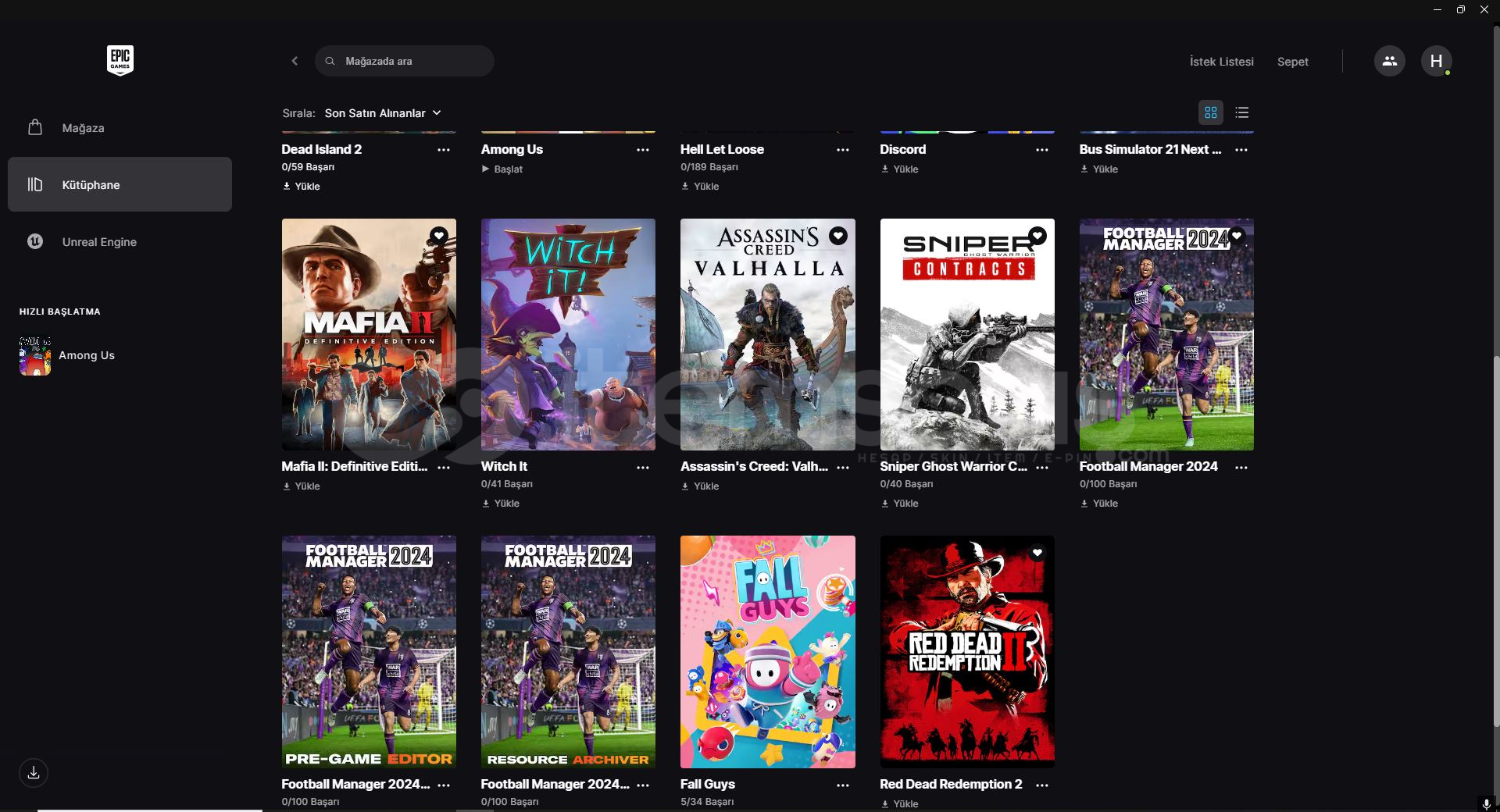
Task: Open Fall Guys three-dot menu
Action: [x=843, y=785]
